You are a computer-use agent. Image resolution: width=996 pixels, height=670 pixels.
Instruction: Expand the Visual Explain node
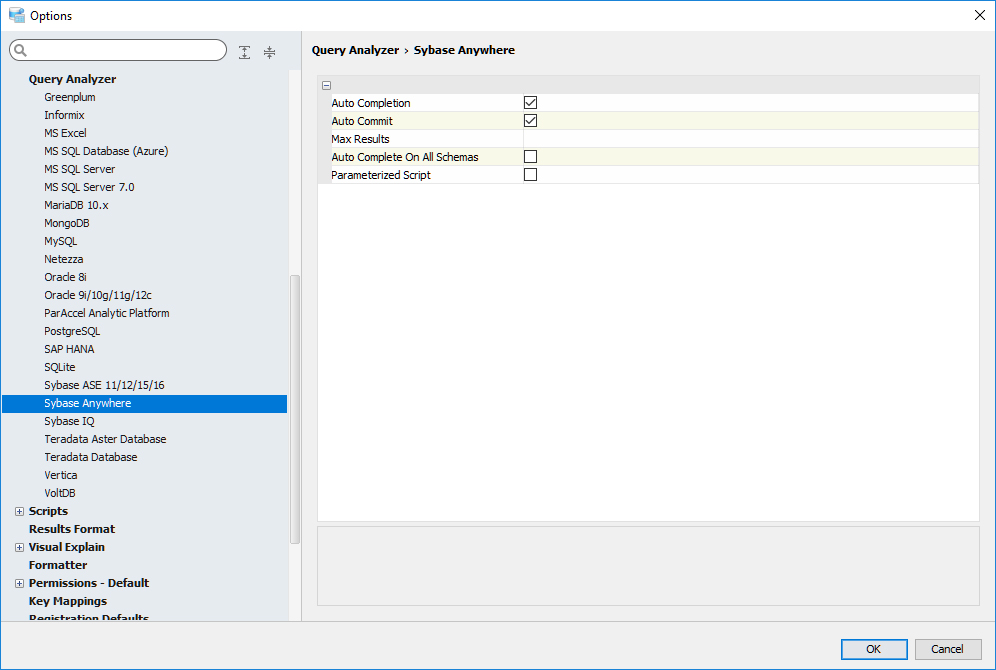(19, 547)
